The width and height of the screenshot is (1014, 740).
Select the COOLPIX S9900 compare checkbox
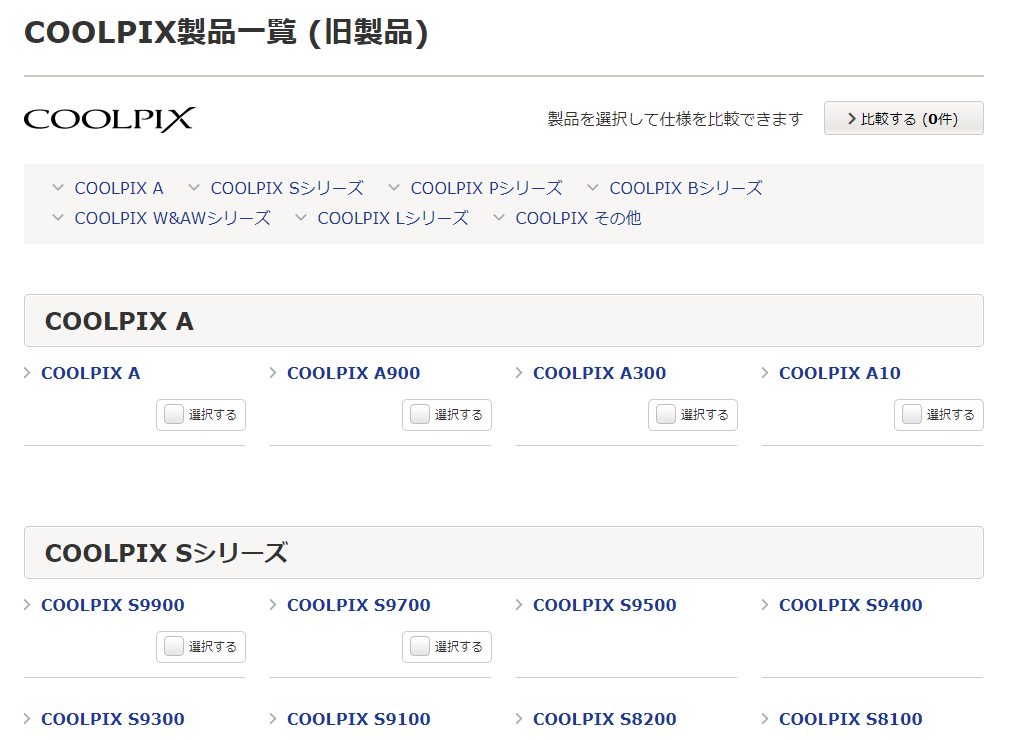pyautogui.click(x=174, y=646)
